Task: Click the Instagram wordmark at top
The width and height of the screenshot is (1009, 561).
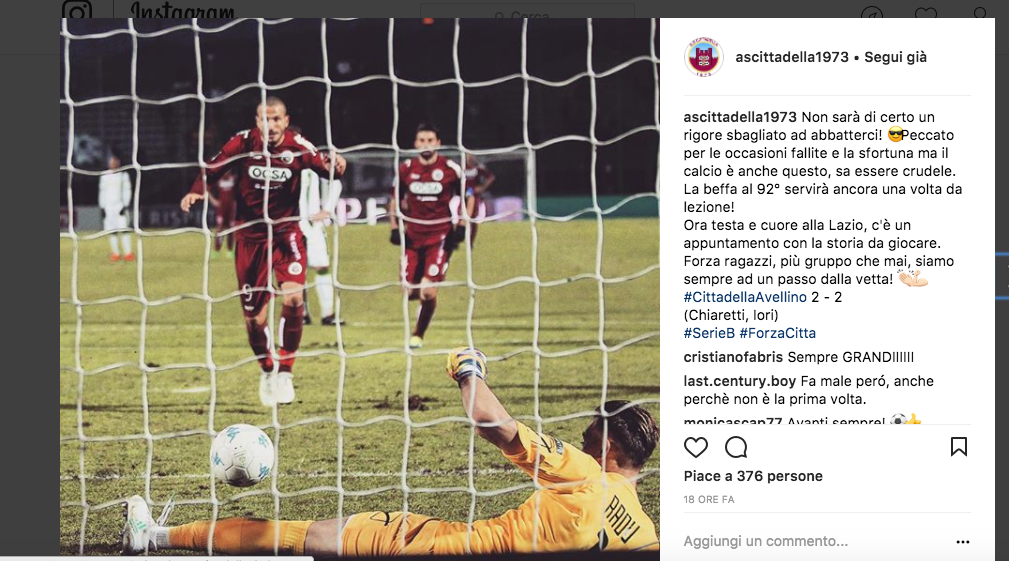Action: point(183,9)
